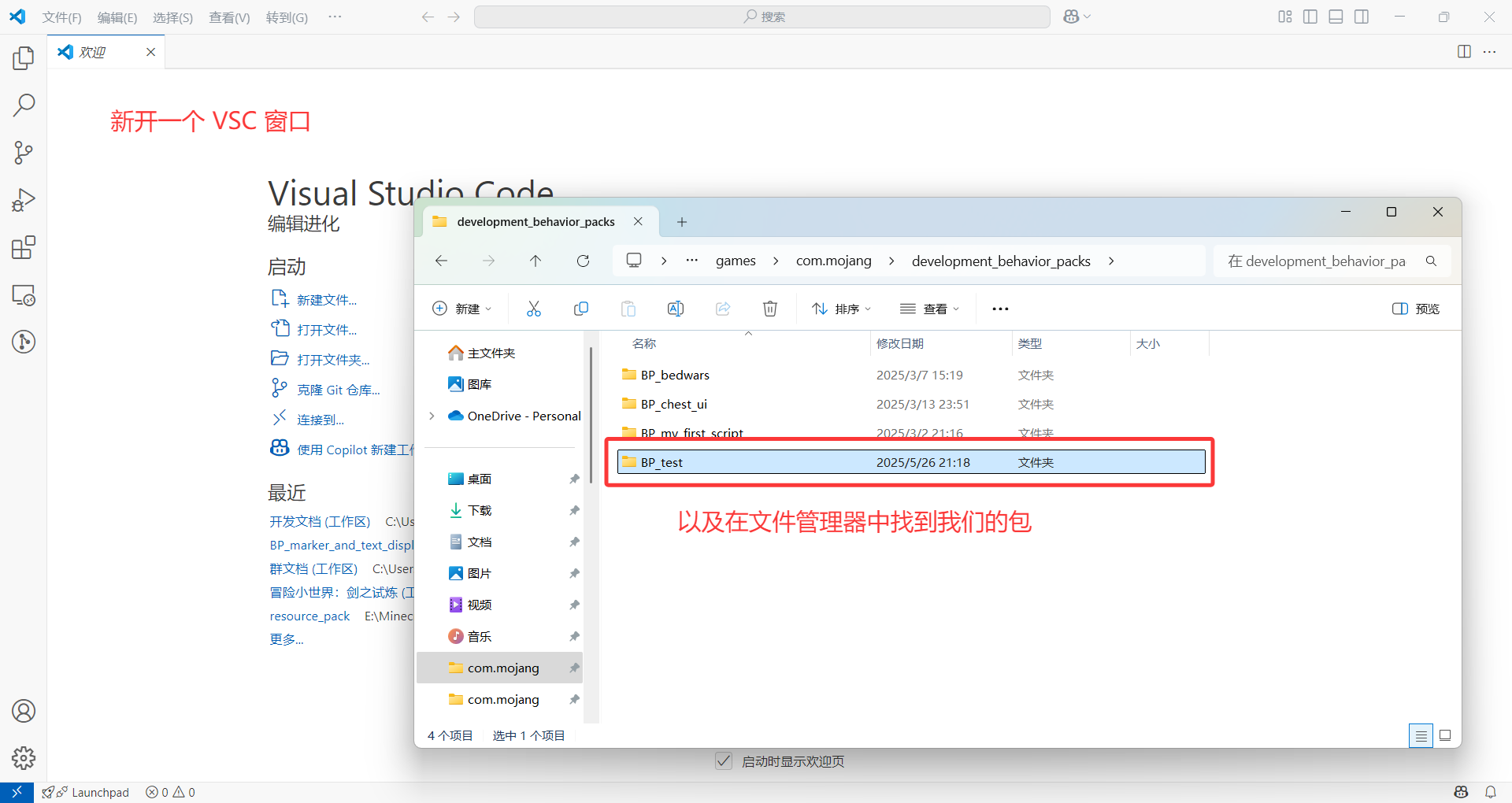
Task: Open recent 开发文档 (工作区) entry
Action: click(320, 521)
